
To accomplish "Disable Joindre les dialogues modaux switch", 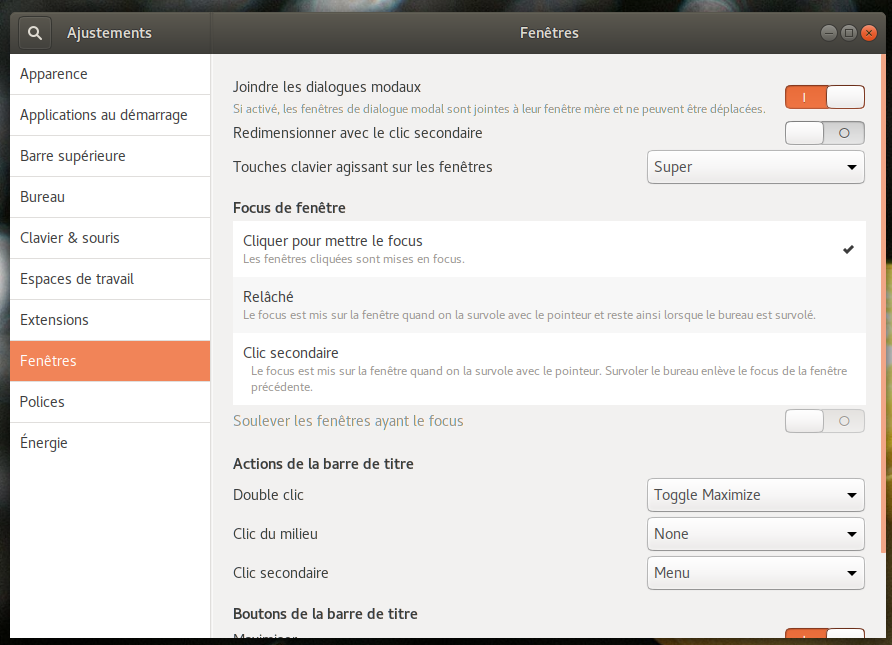I will coord(824,97).
